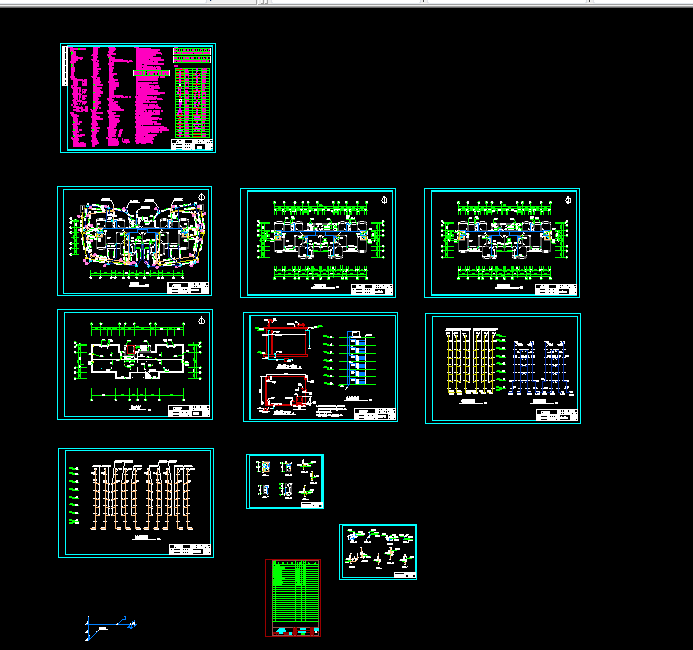Select sheet with red rectangular room plans

point(320,367)
